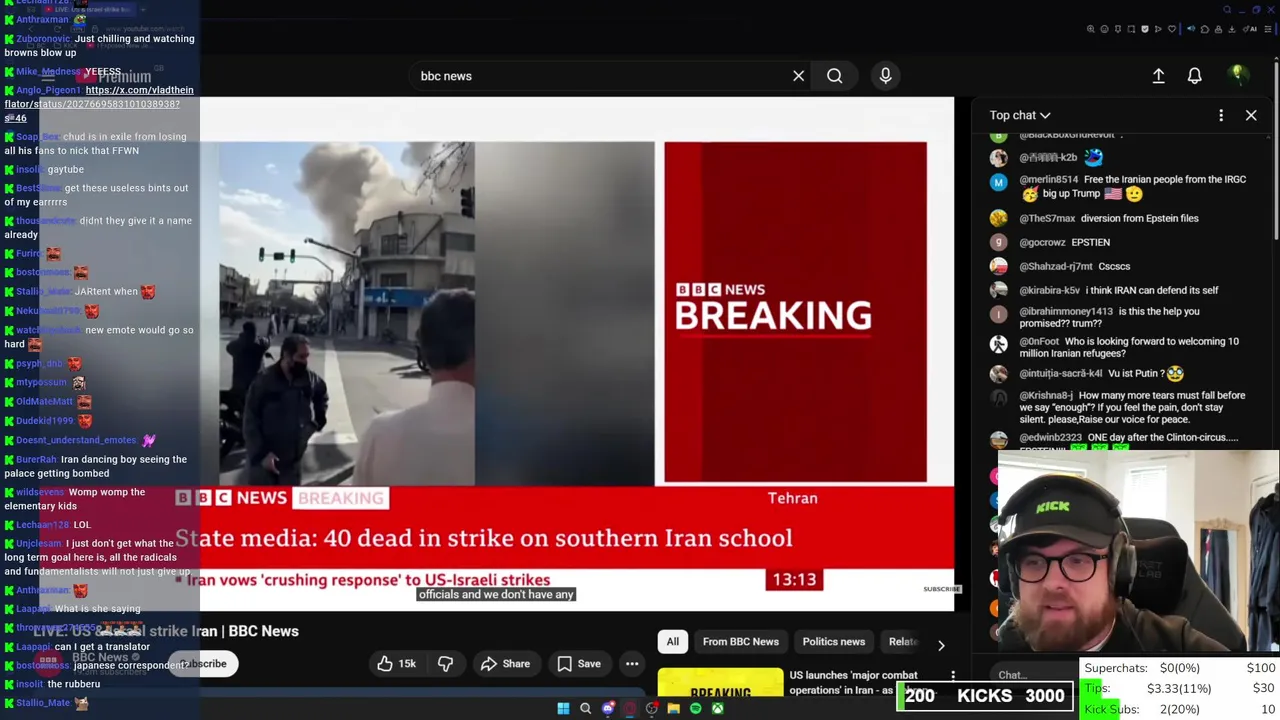Open the browser zoom icon in the toolbar
Screen dimensions: 1280x720
(x=1091, y=29)
